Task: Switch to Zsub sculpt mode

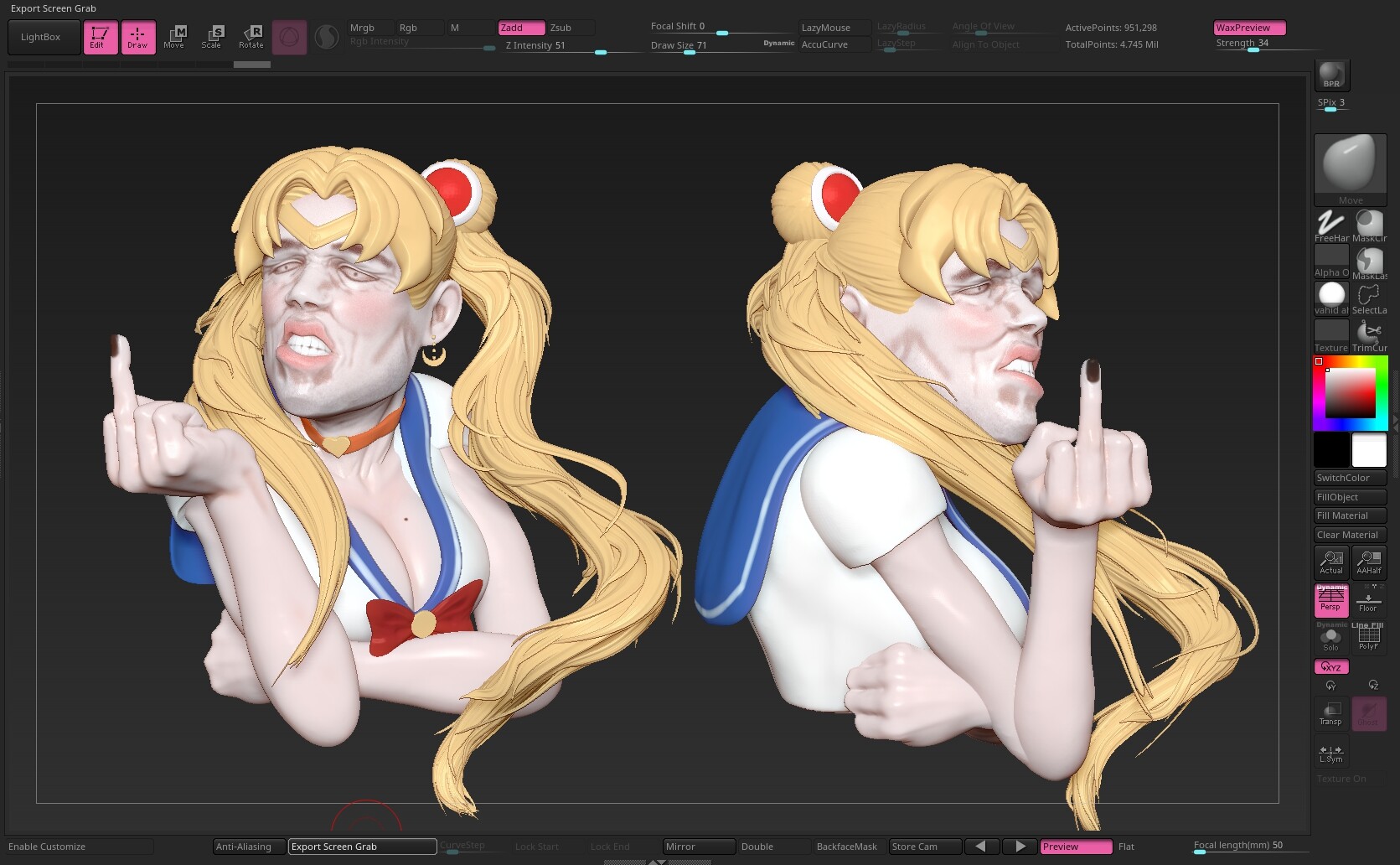Action: [571, 28]
